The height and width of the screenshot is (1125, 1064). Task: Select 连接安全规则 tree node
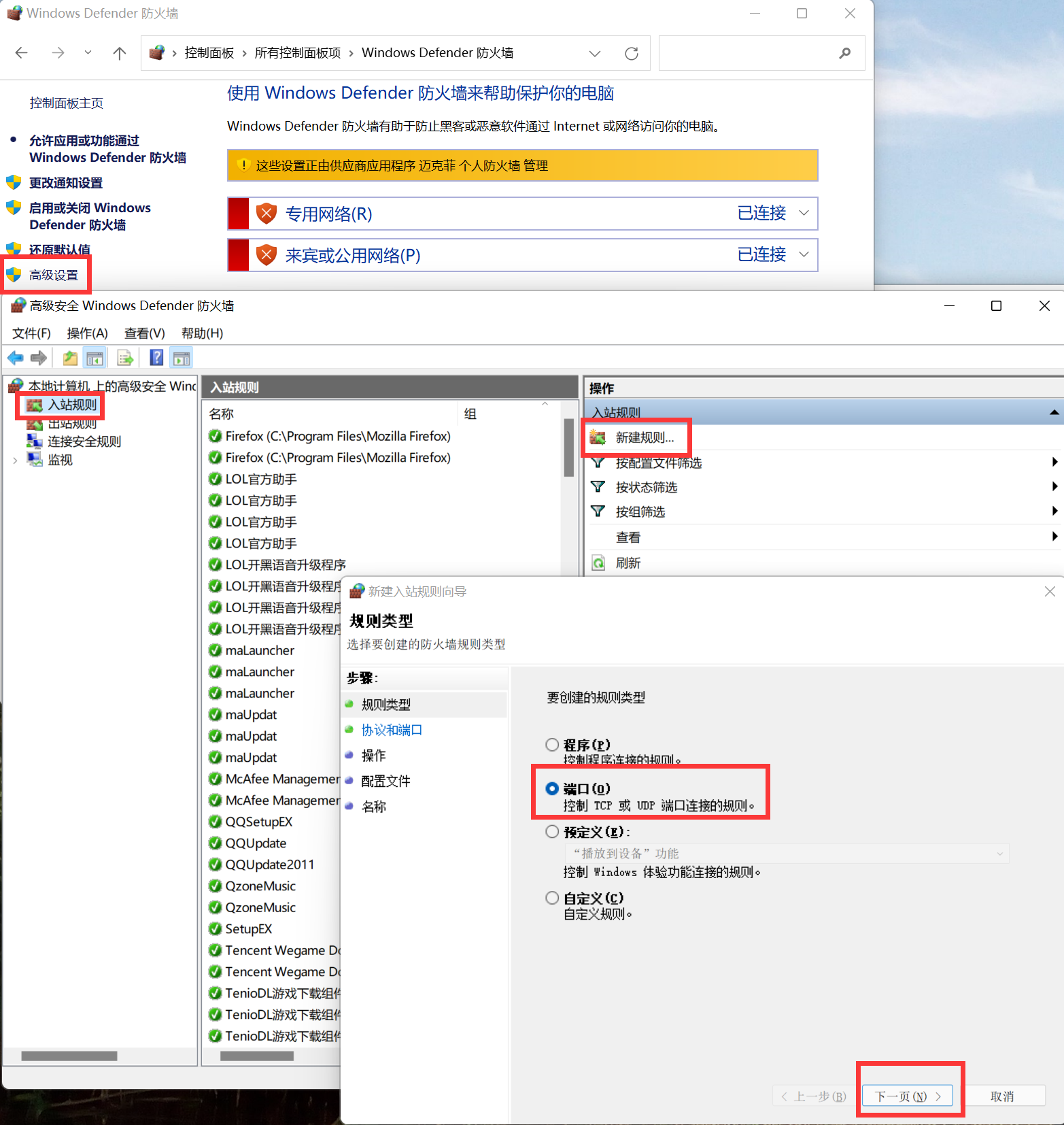84,441
